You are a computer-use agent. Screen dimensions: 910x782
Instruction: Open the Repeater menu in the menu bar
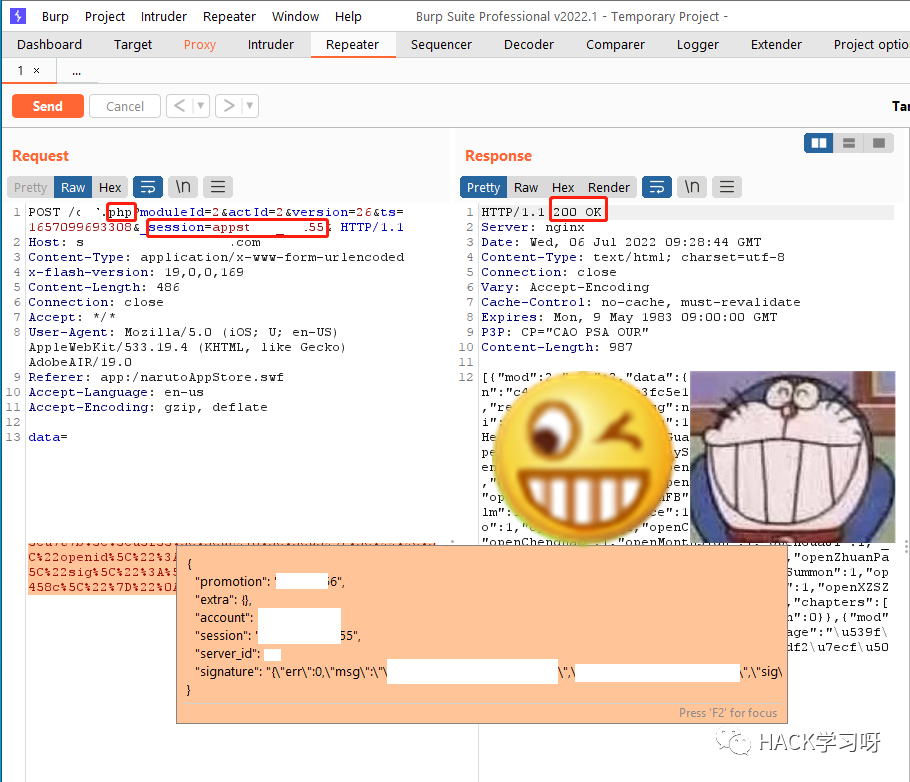click(229, 17)
